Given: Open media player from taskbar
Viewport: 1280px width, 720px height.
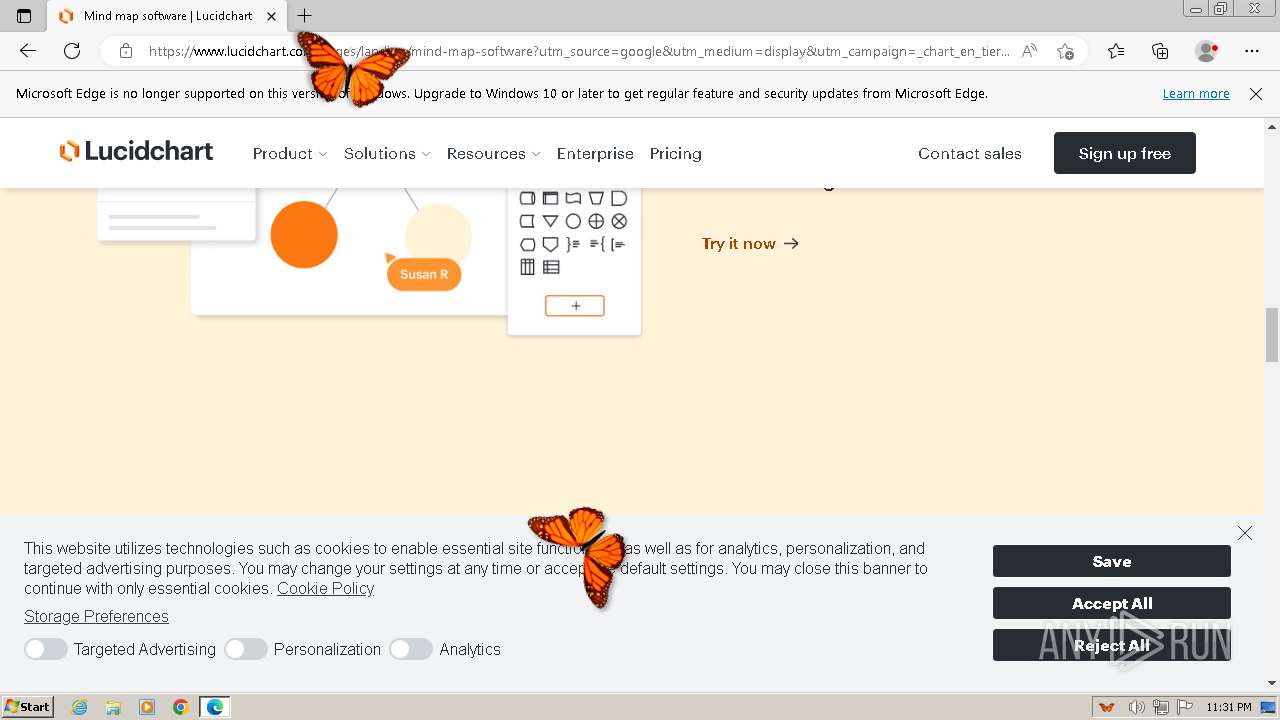Looking at the screenshot, I should 147,707.
